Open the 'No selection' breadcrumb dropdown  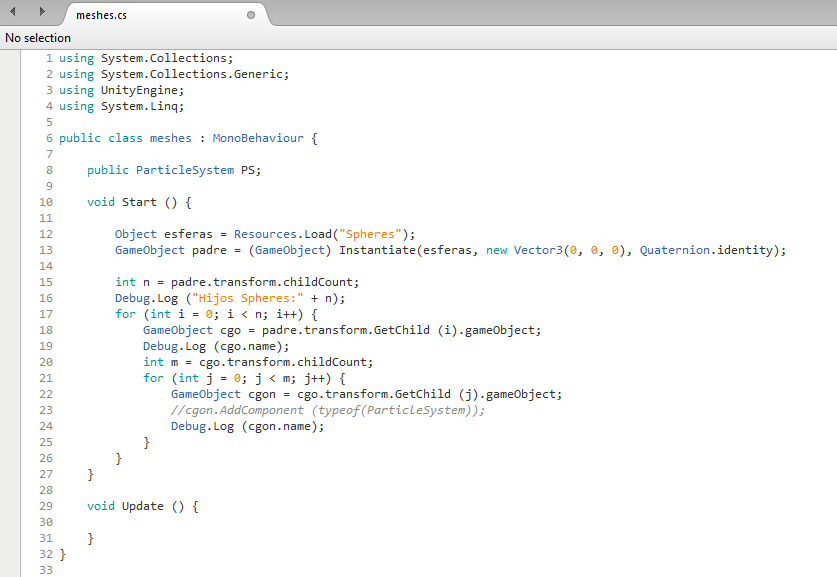[x=38, y=37]
